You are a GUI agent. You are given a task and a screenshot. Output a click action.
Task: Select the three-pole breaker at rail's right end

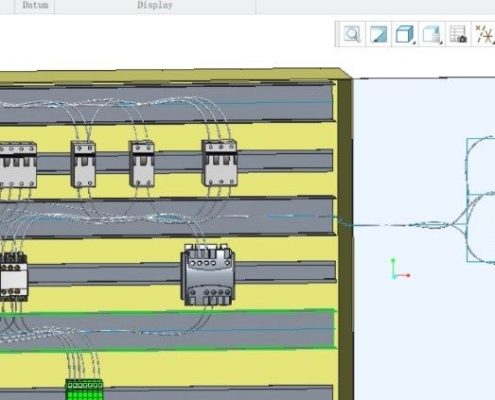click(220, 163)
